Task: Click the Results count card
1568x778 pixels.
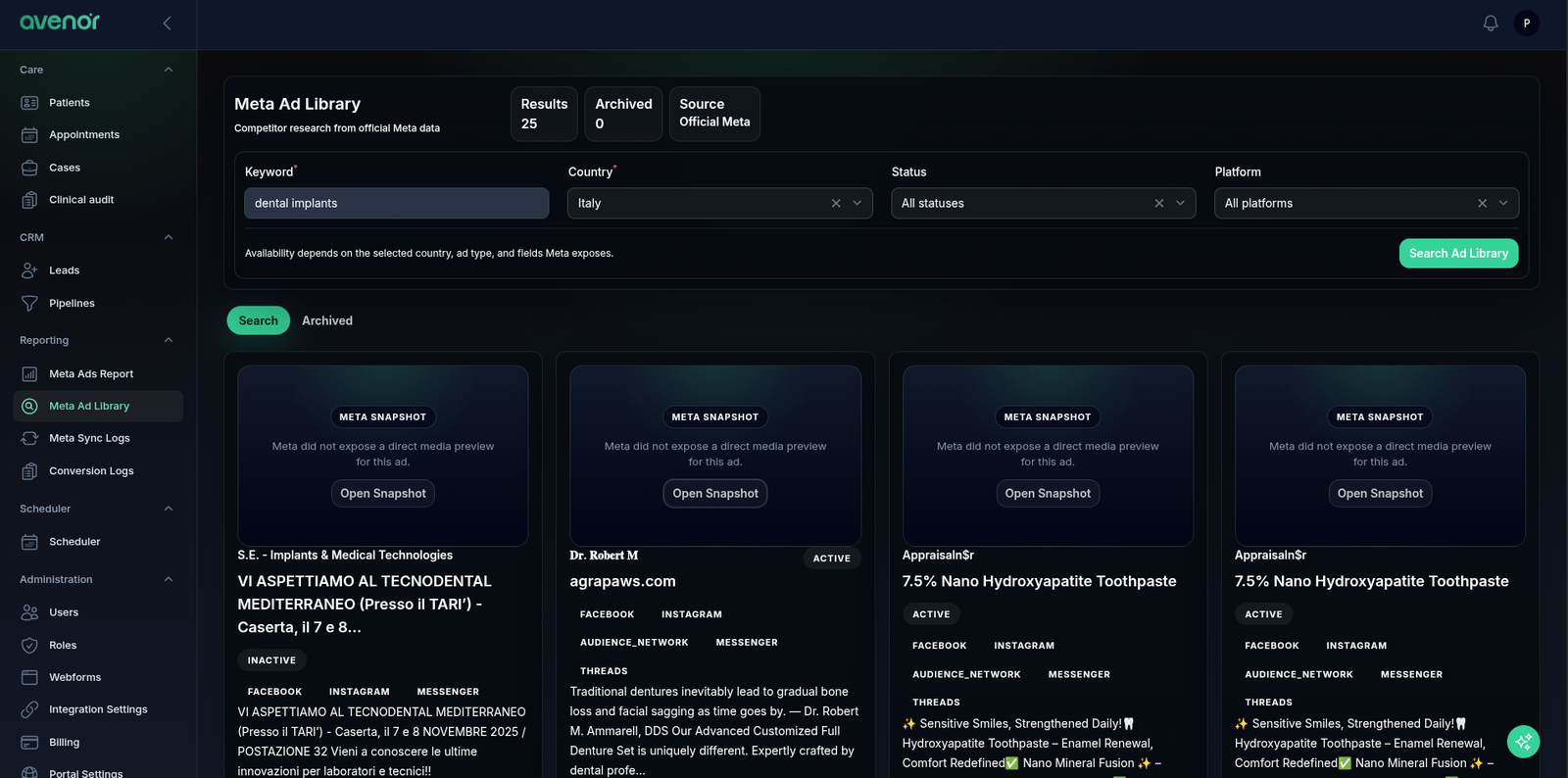Action: (544, 114)
